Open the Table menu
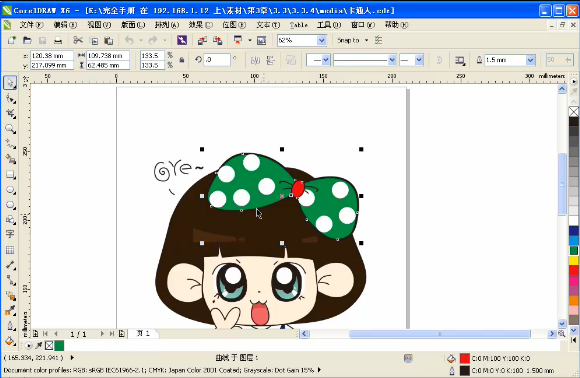The width and height of the screenshot is (580, 378). [x=299, y=25]
